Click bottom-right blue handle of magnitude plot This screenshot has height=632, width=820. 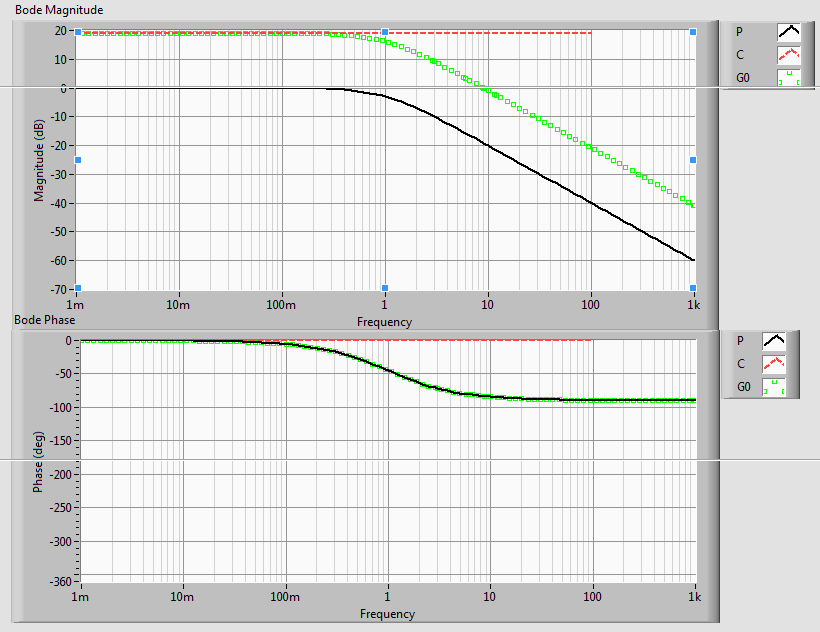(693, 288)
